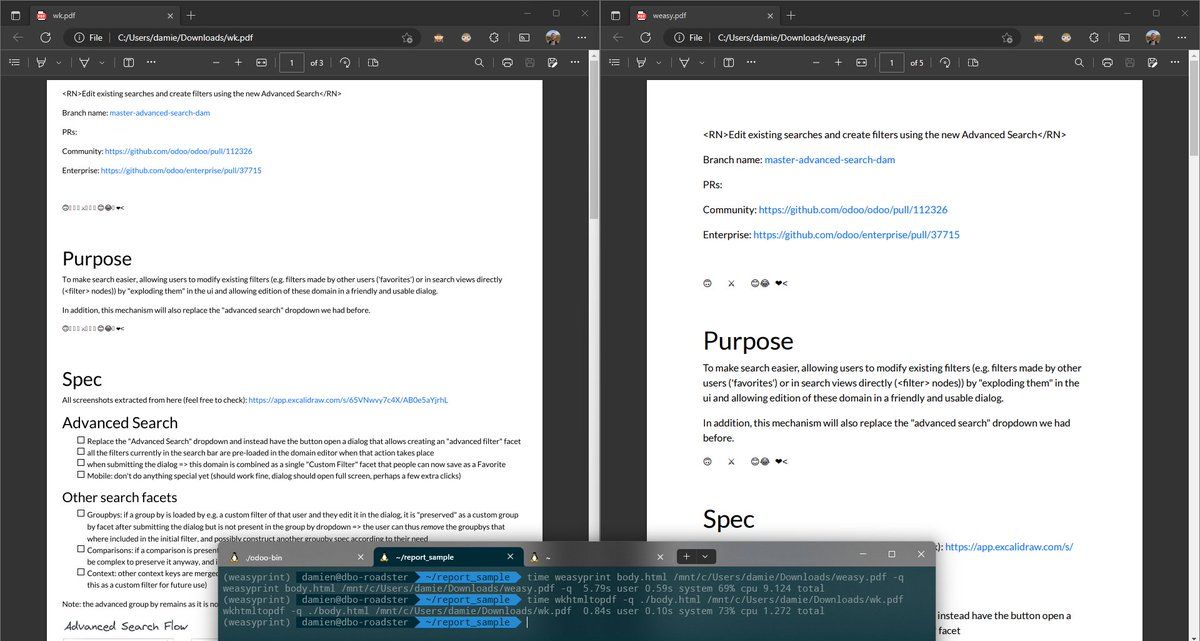Zoom in on weasy.pdf
Screen dimensions: 1200x641
click(x=838, y=62)
